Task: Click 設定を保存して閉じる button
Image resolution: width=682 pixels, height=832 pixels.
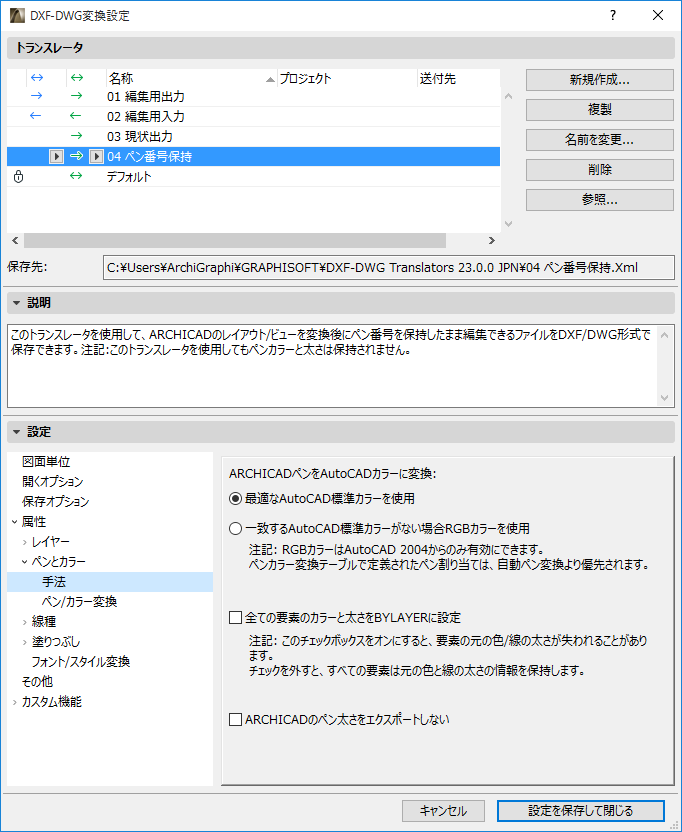Action: point(581,811)
